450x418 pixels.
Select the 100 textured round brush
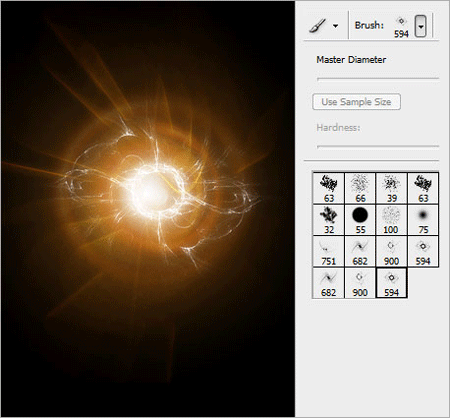coord(391,220)
